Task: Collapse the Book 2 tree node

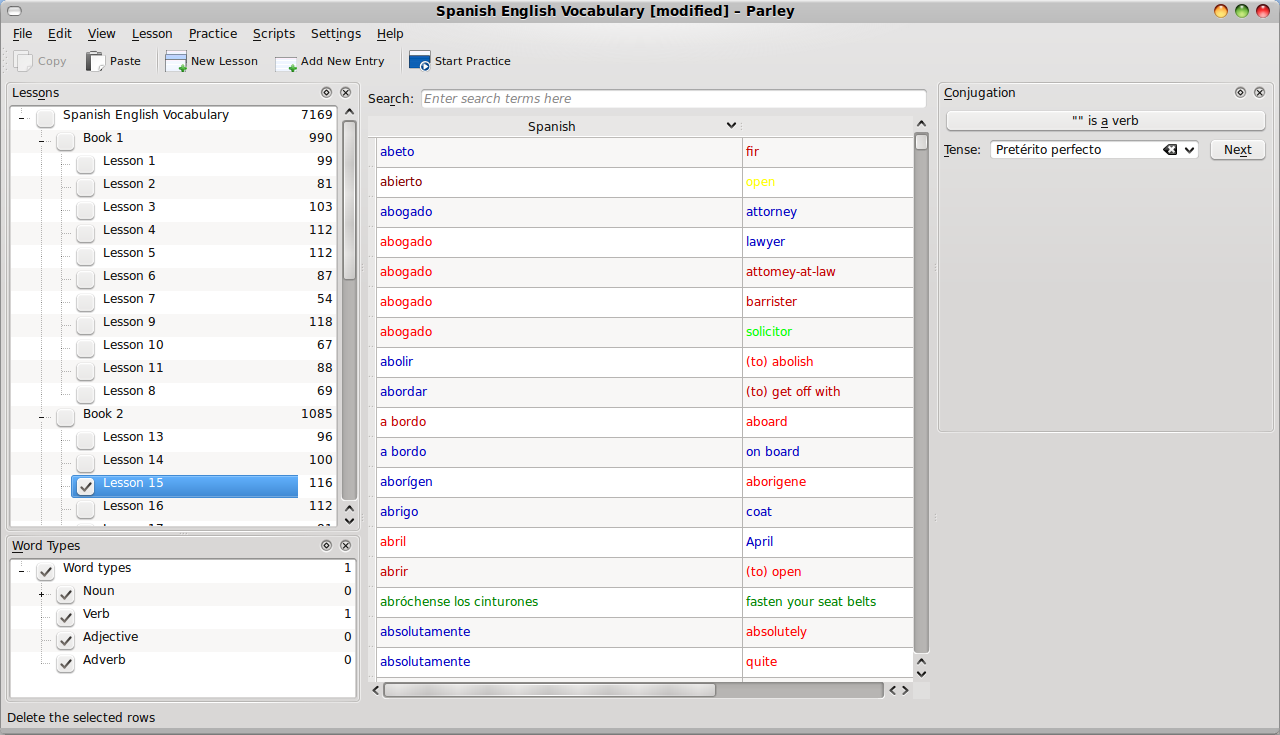Action: tap(41, 417)
